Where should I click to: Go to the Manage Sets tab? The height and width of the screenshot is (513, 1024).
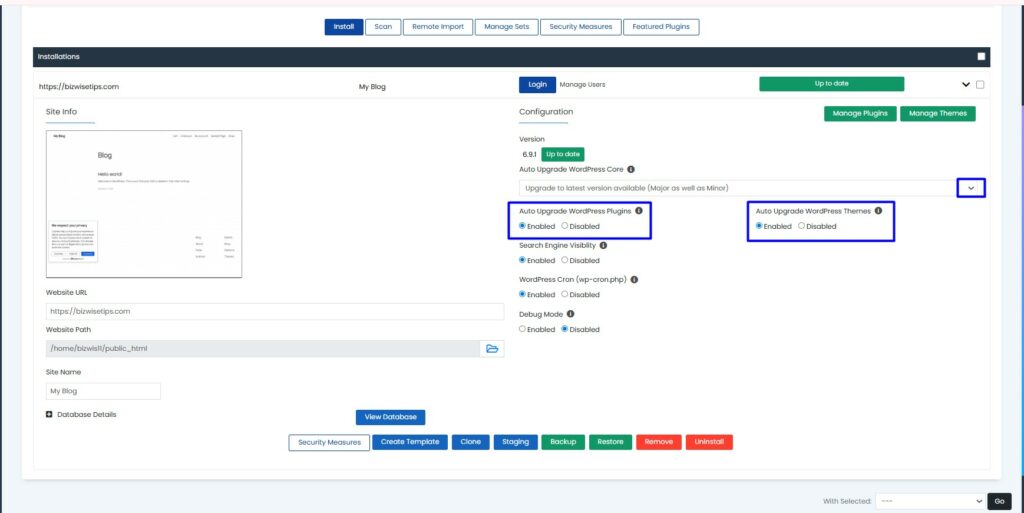[507, 27]
